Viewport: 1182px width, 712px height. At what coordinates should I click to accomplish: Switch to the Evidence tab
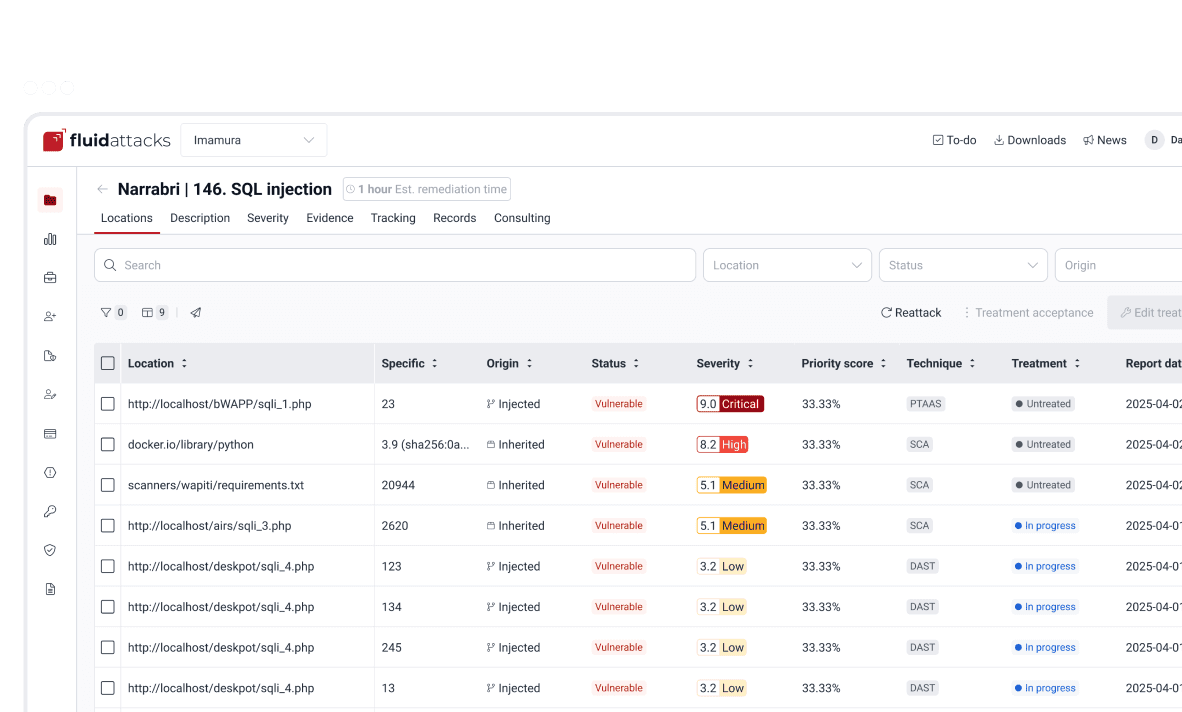[x=329, y=218]
